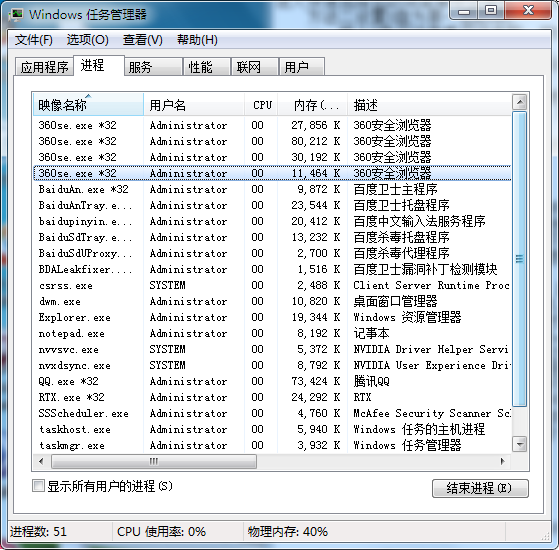
Task: Click the vertical scrollbar up arrow
Action: pos(520,103)
